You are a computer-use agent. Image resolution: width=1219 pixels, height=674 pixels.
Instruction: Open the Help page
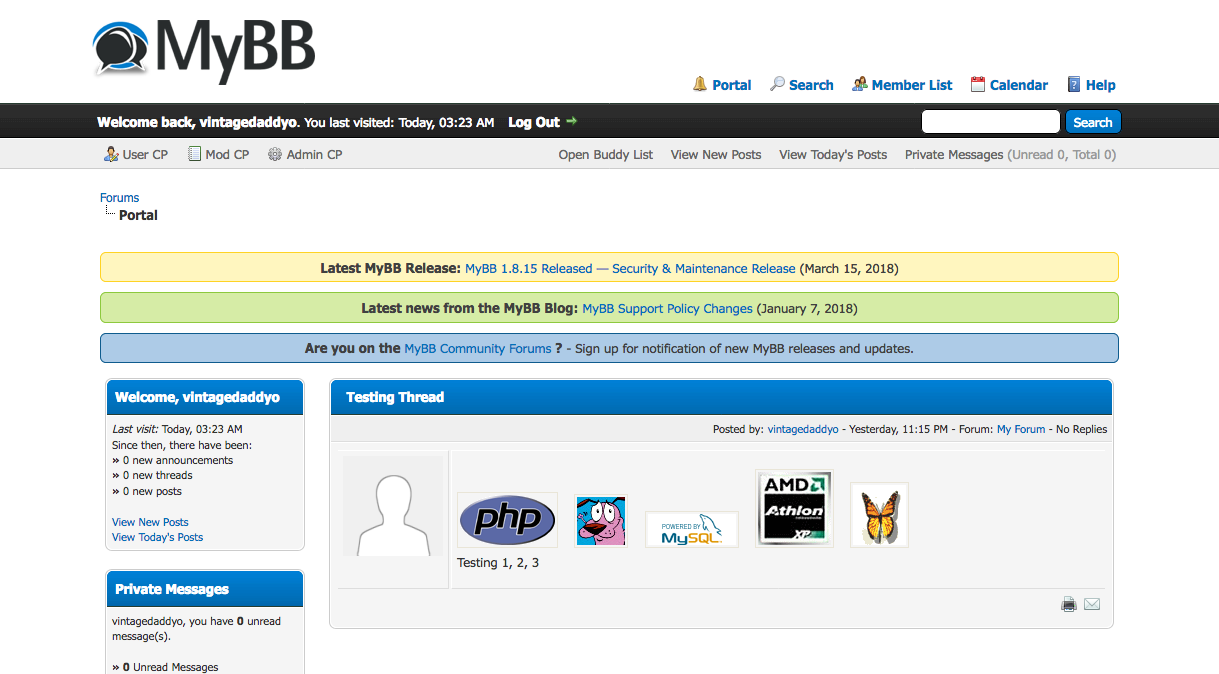coord(1100,85)
